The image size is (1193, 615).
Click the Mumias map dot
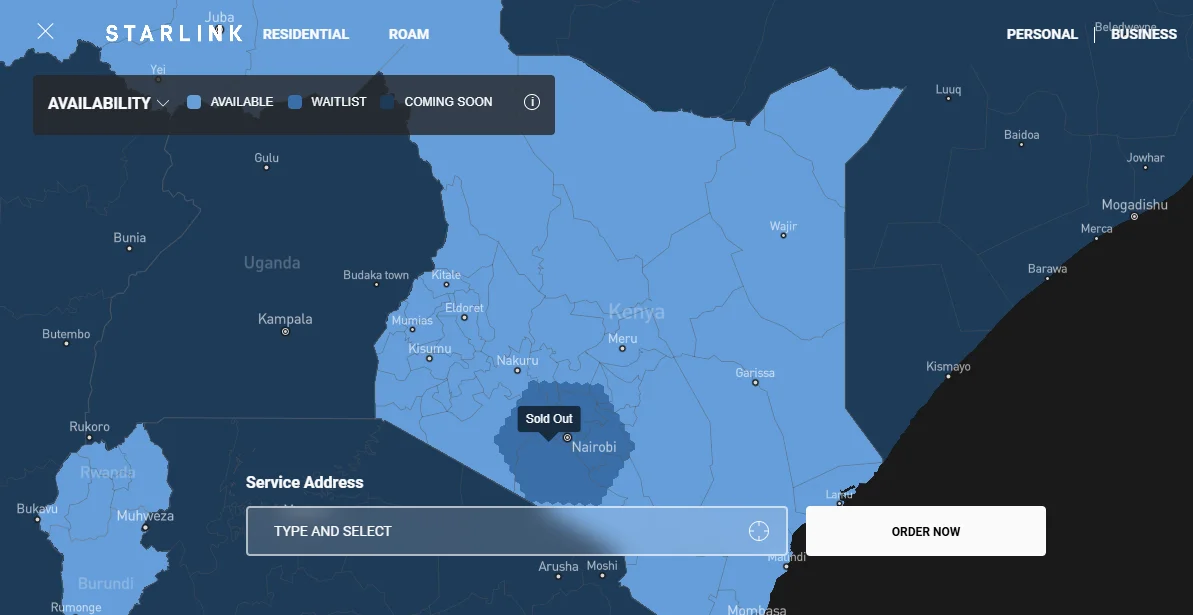tap(412, 330)
